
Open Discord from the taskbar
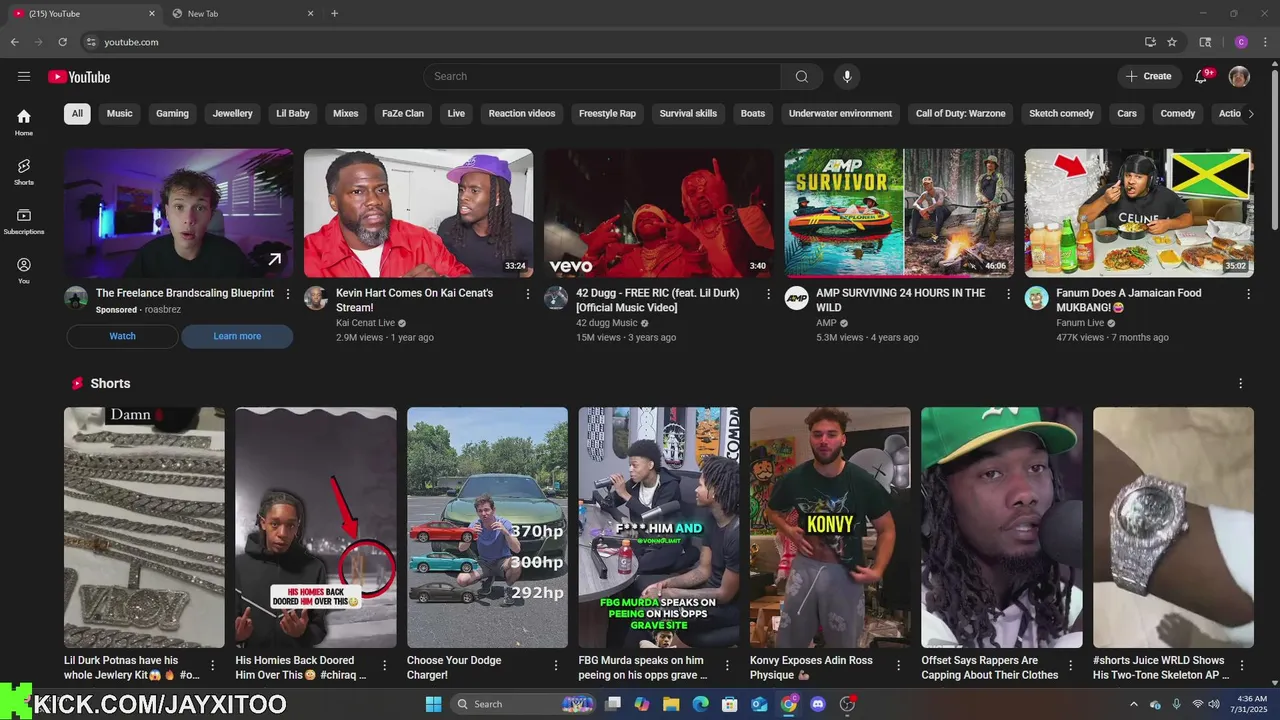click(x=818, y=704)
